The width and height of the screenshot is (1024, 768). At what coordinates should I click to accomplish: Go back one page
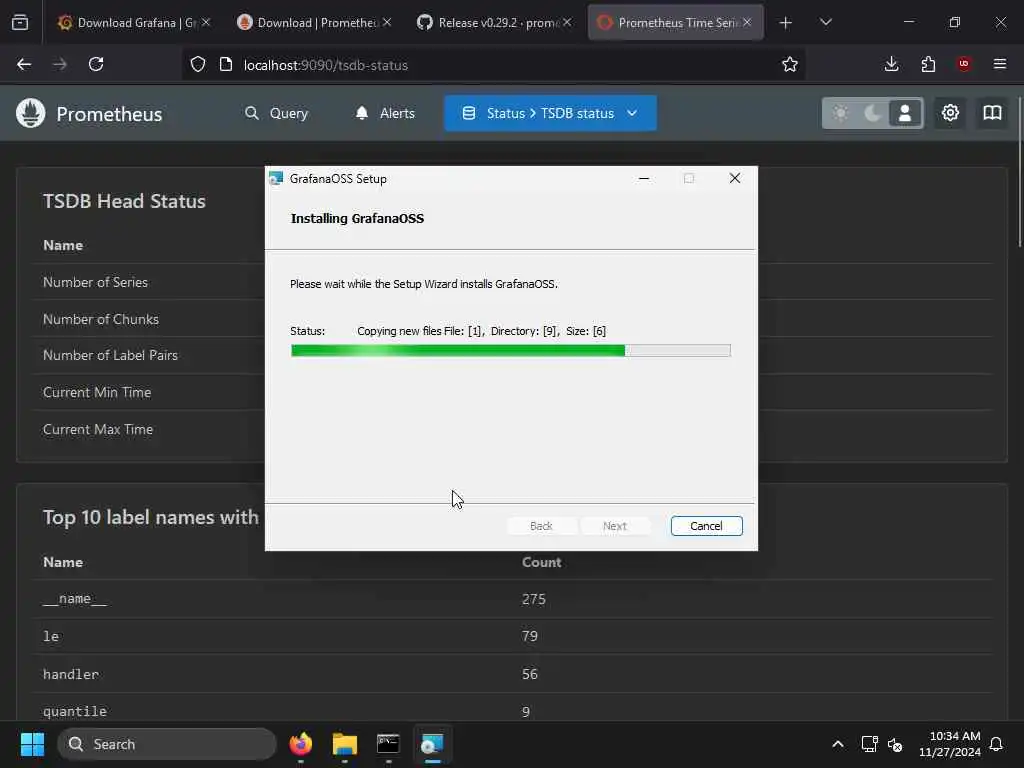tap(24, 64)
